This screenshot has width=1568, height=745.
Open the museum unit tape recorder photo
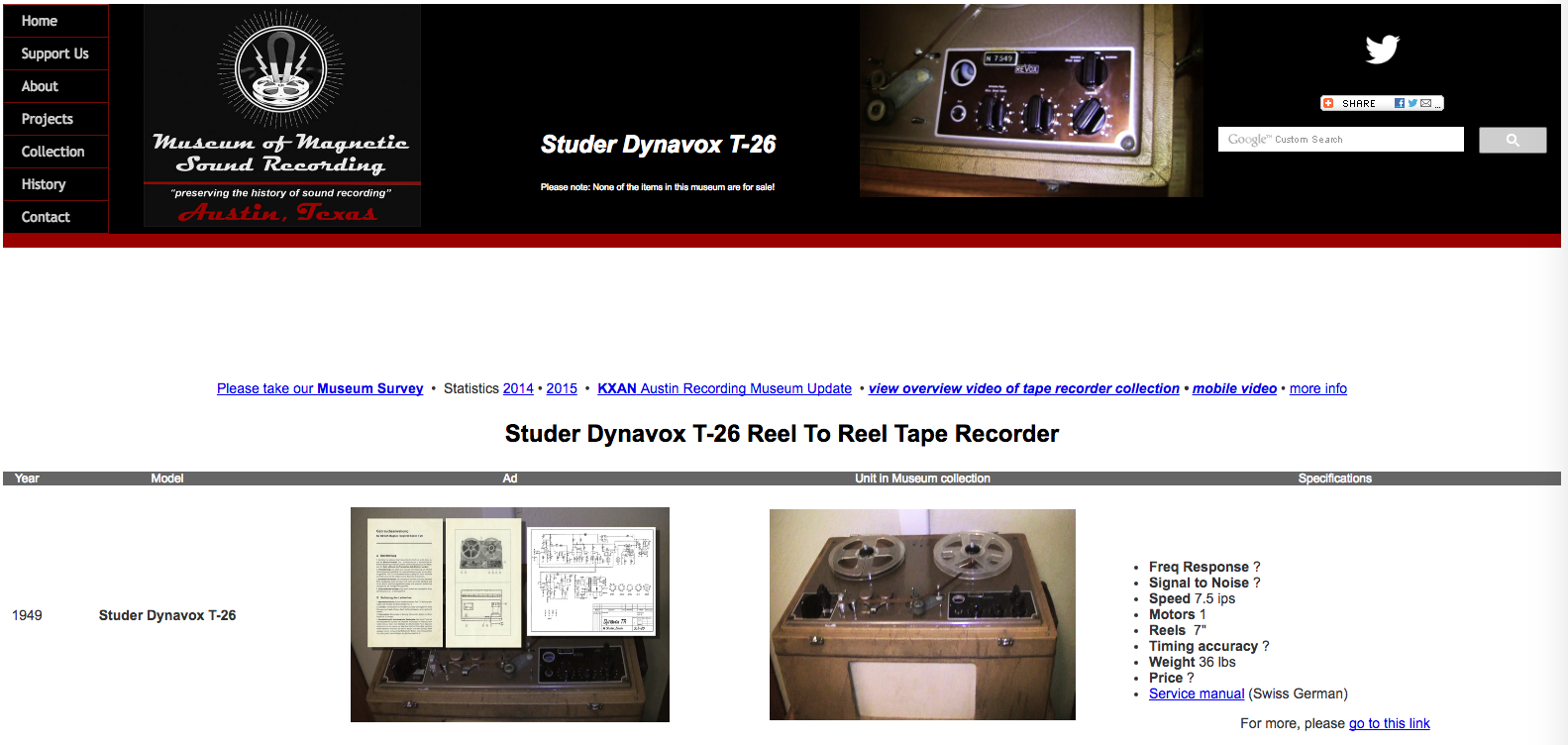922,614
